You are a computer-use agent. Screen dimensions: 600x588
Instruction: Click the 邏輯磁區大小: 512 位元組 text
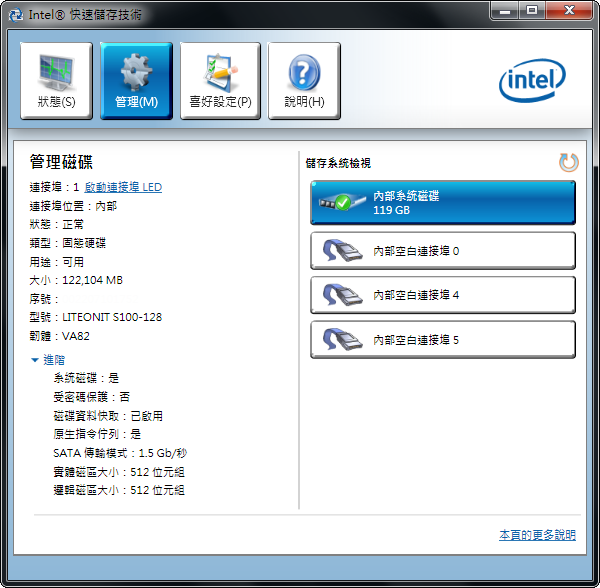click(x=119, y=490)
